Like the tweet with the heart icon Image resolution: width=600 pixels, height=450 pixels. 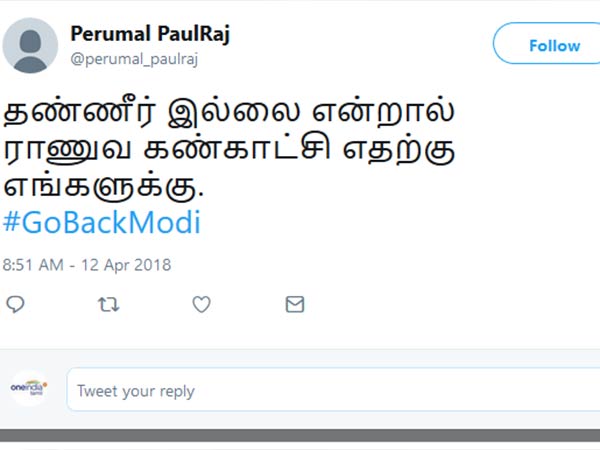click(201, 304)
